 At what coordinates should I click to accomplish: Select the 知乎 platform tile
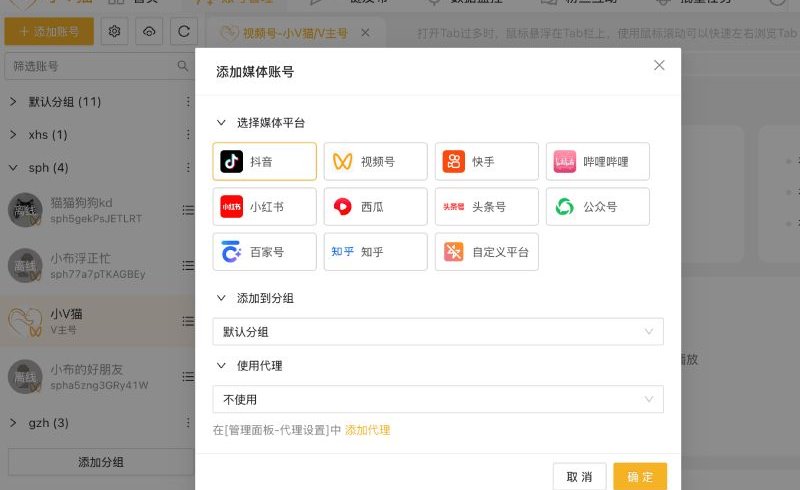(376, 252)
